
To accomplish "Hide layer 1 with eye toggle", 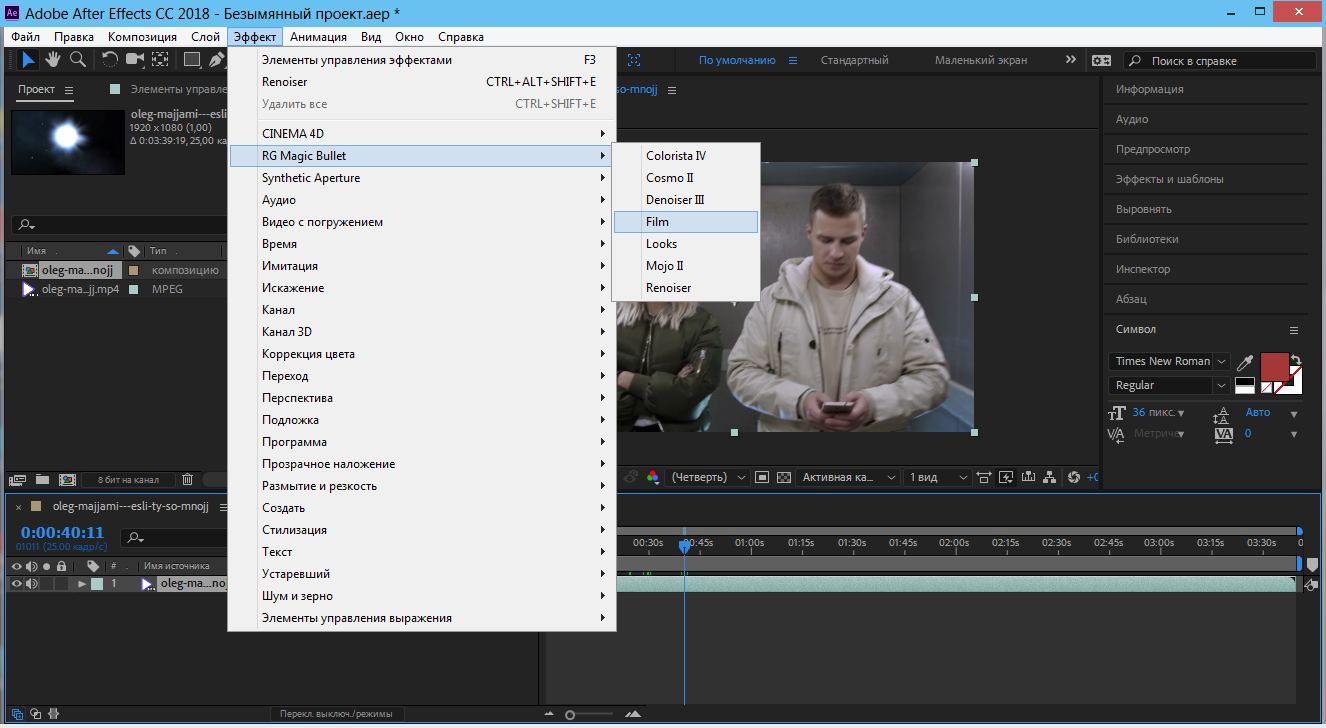I will [16, 584].
